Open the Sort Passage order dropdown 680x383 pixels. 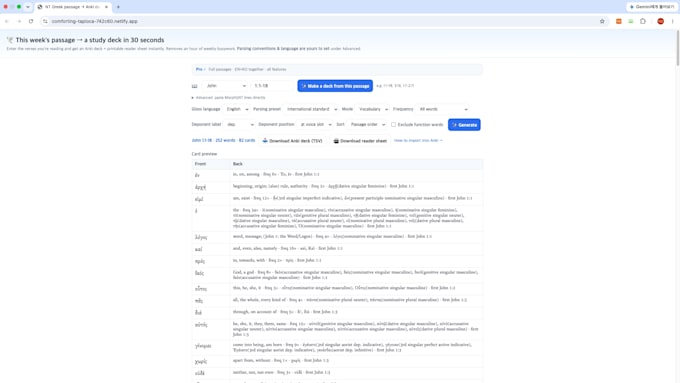click(367, 124)
